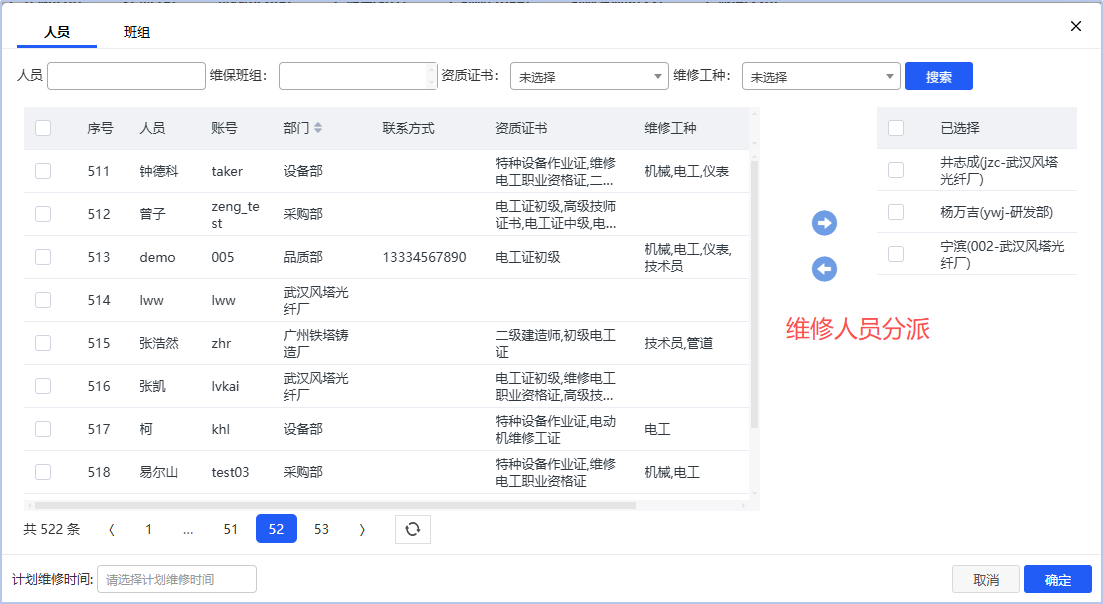Screen dimensions: 1103x604
Task: Confirm the assignment with 确定
Action: [x=1056, y=579]
